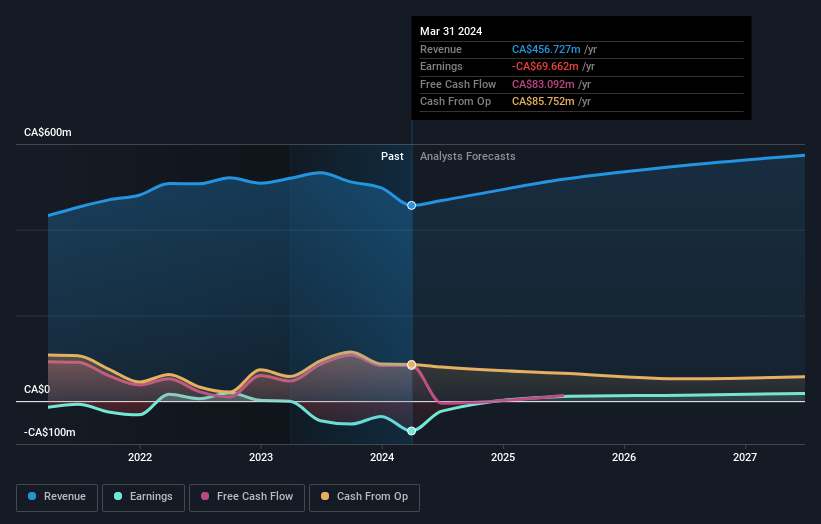Click the Cash From Op label in tooltip

tap(456, 102)
